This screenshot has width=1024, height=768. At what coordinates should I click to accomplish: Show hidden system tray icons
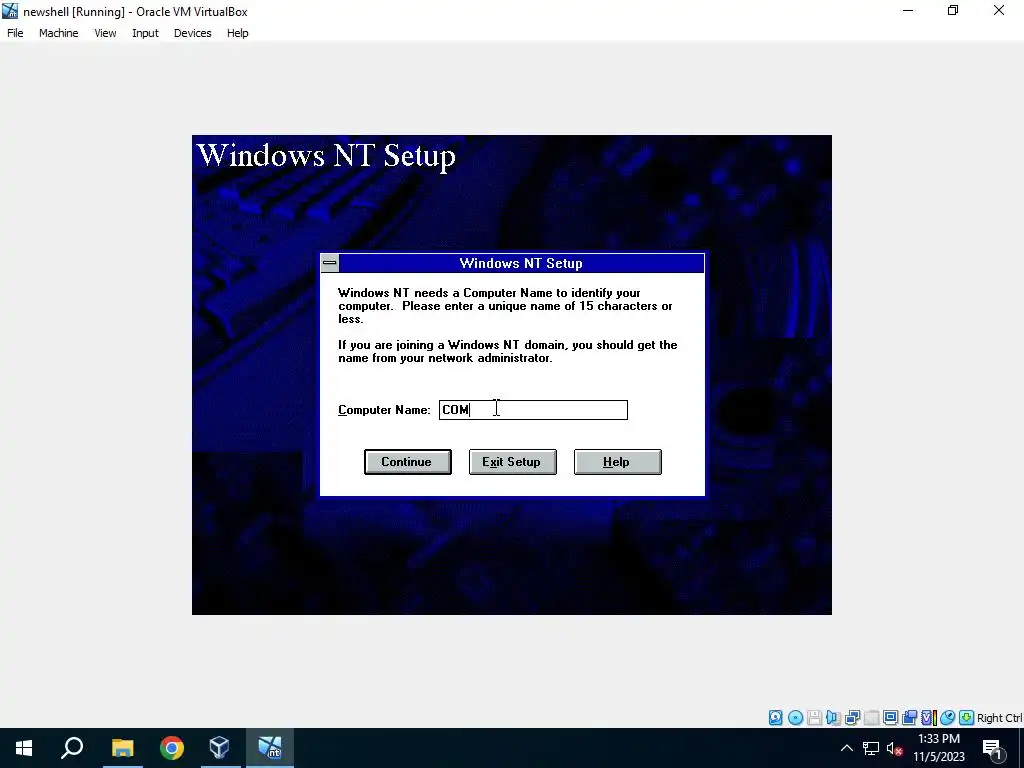pos(846,748)
